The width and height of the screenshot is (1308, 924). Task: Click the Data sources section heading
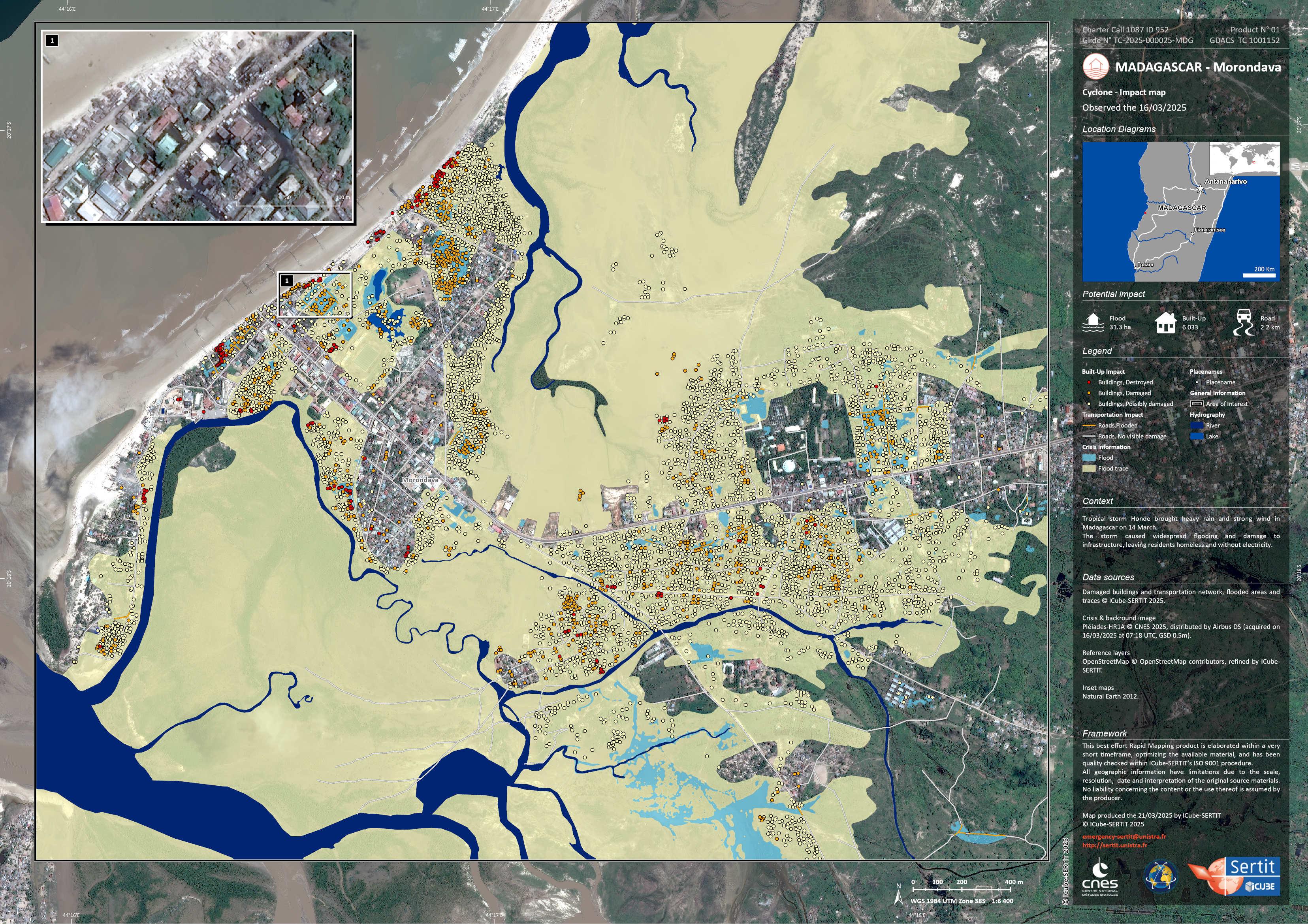(x=1108, y=577)
